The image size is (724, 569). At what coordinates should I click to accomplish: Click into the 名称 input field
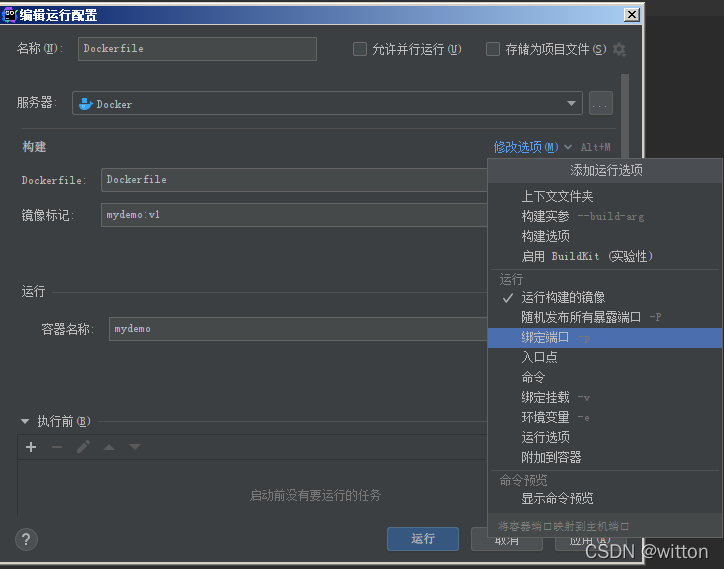pos(197,49)
